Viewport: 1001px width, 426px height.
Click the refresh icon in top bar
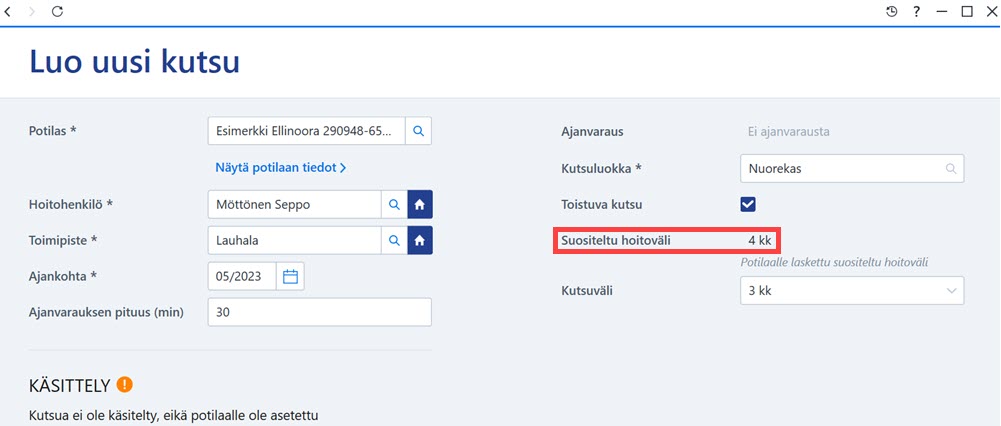pyautogui.click(x=57, y=11)
